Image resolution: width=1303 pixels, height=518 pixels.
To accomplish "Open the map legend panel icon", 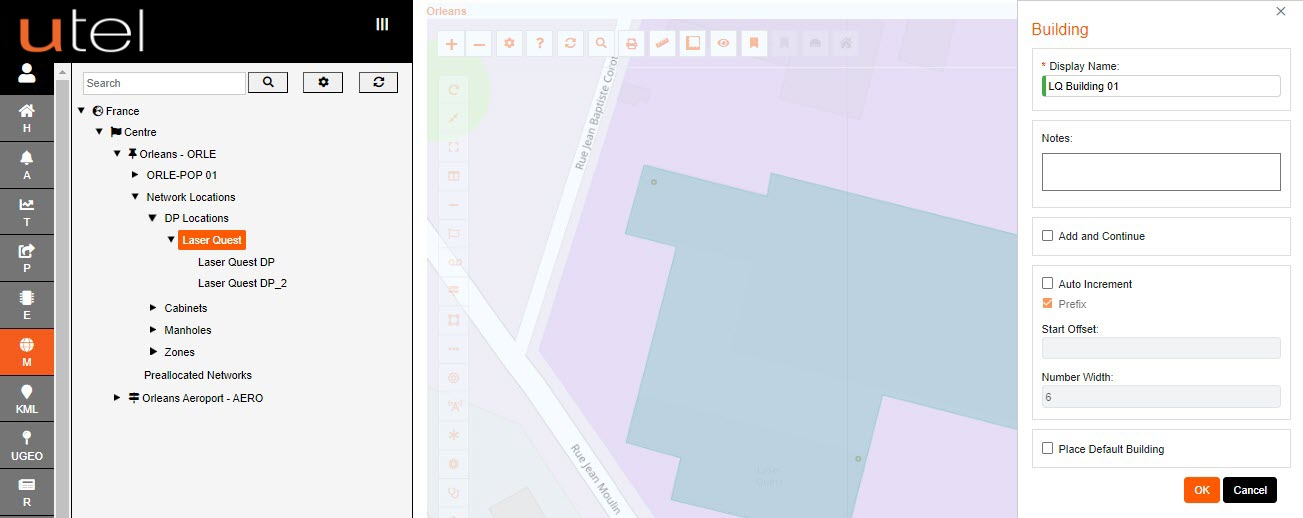I will tap(692, 44).
